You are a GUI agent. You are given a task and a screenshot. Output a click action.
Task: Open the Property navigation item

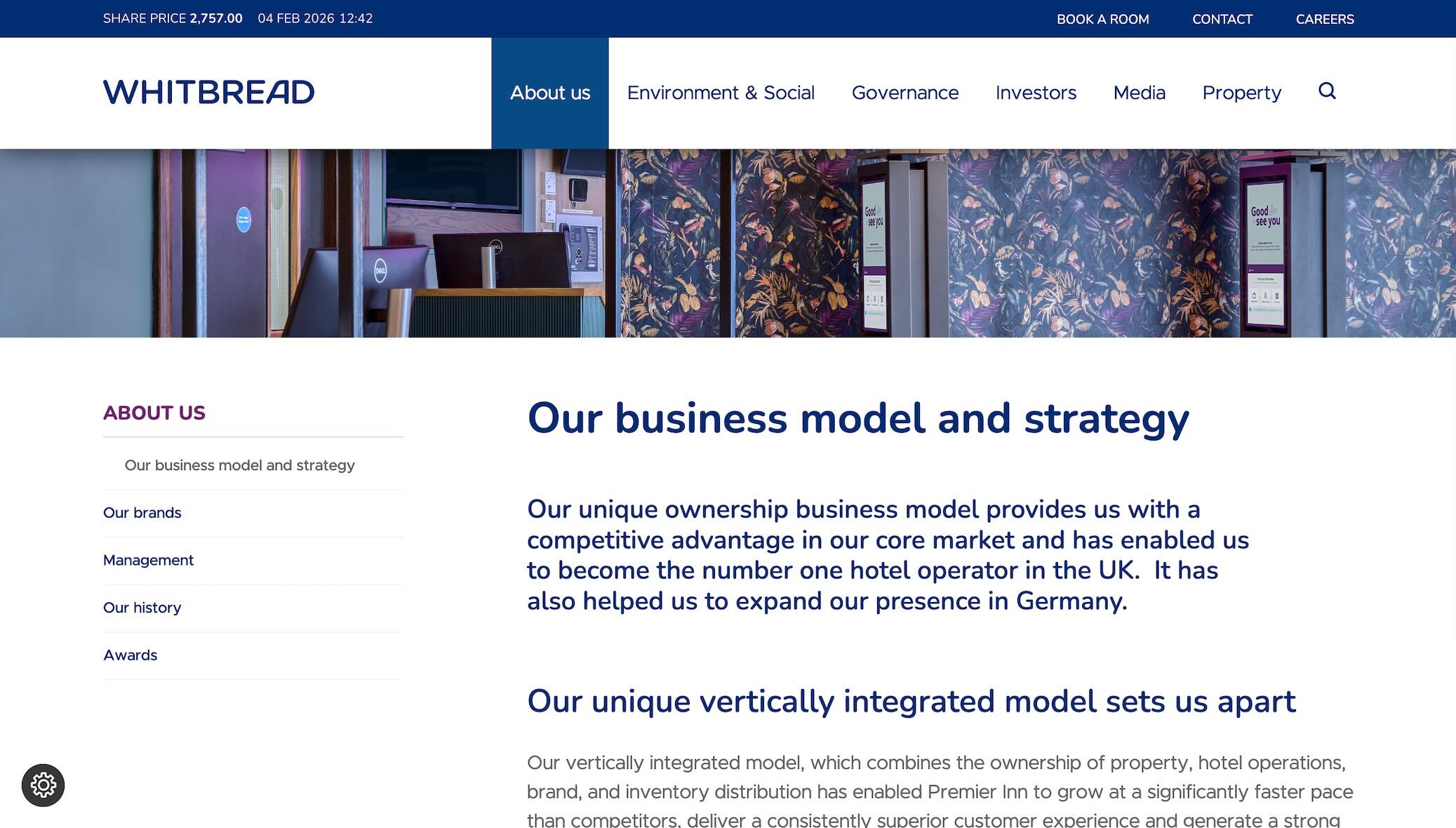[x=1241, y=93]
